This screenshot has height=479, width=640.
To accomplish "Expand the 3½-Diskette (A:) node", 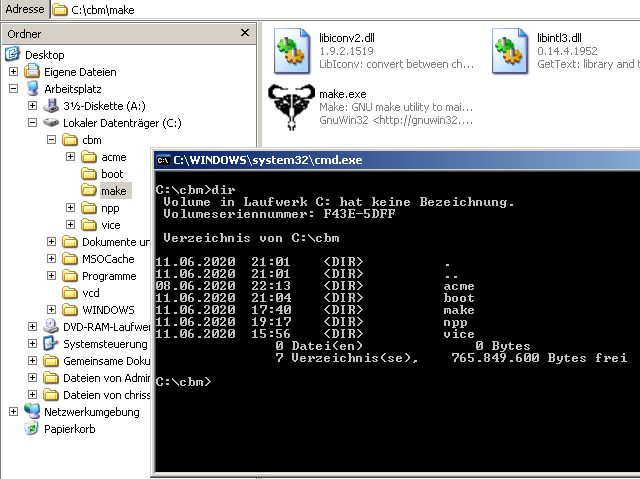I will pyautogui.click(x=32, y=106).
